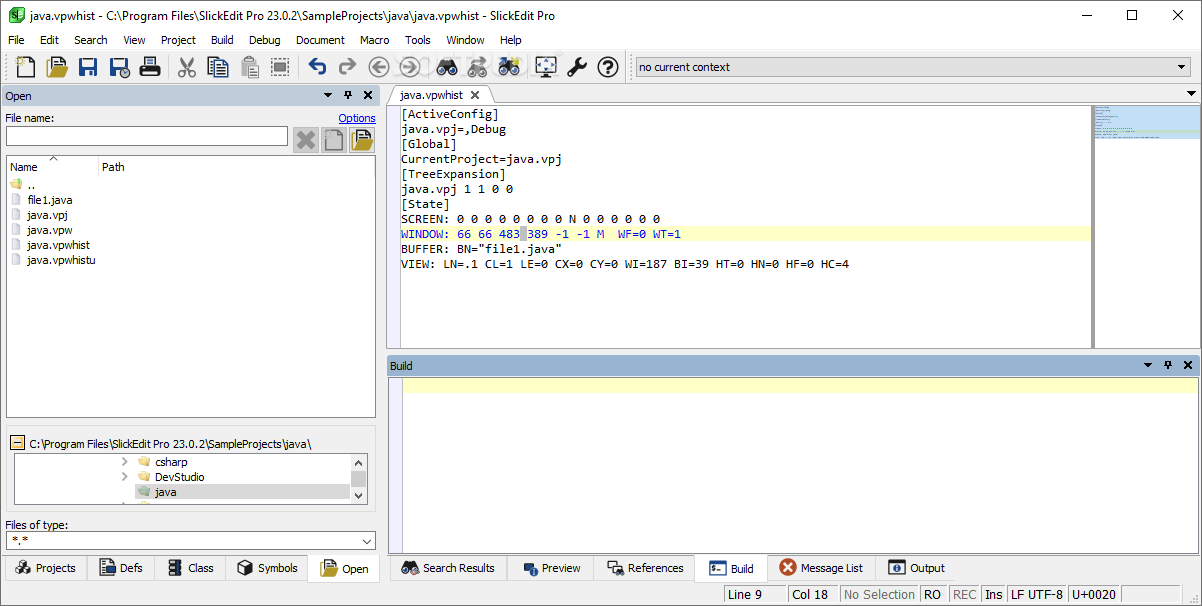Switch to the References tab
This screenshot has height=606, width=1202.
point(645,568)
